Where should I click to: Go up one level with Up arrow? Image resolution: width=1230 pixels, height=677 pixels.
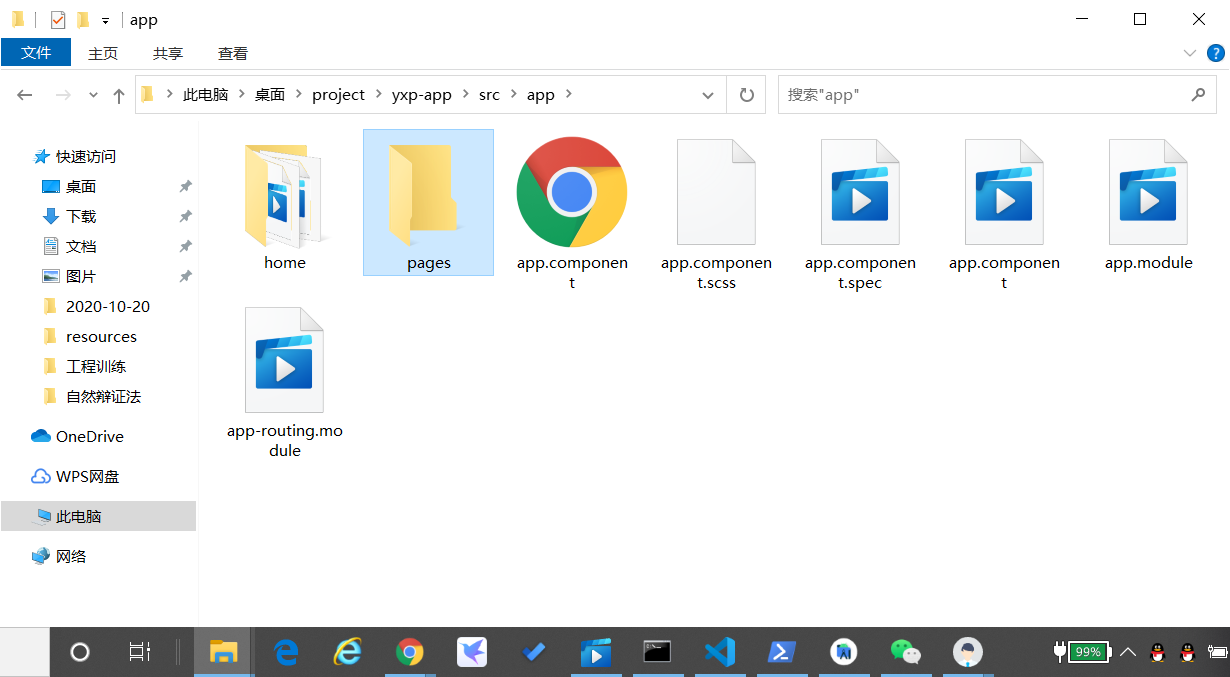(119, 95)
